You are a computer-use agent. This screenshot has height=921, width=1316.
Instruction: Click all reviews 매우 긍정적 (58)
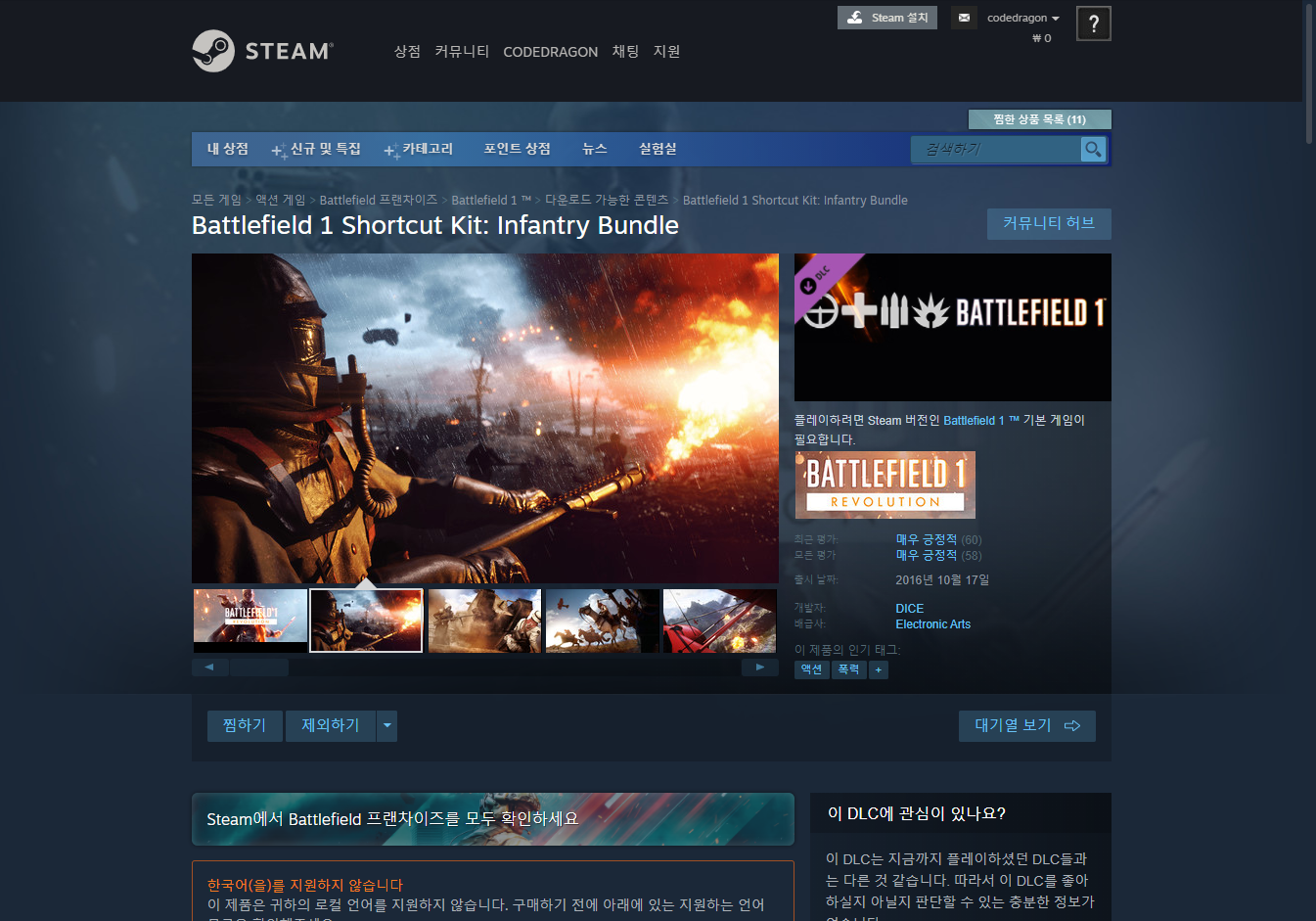click(x=938, y=555)
